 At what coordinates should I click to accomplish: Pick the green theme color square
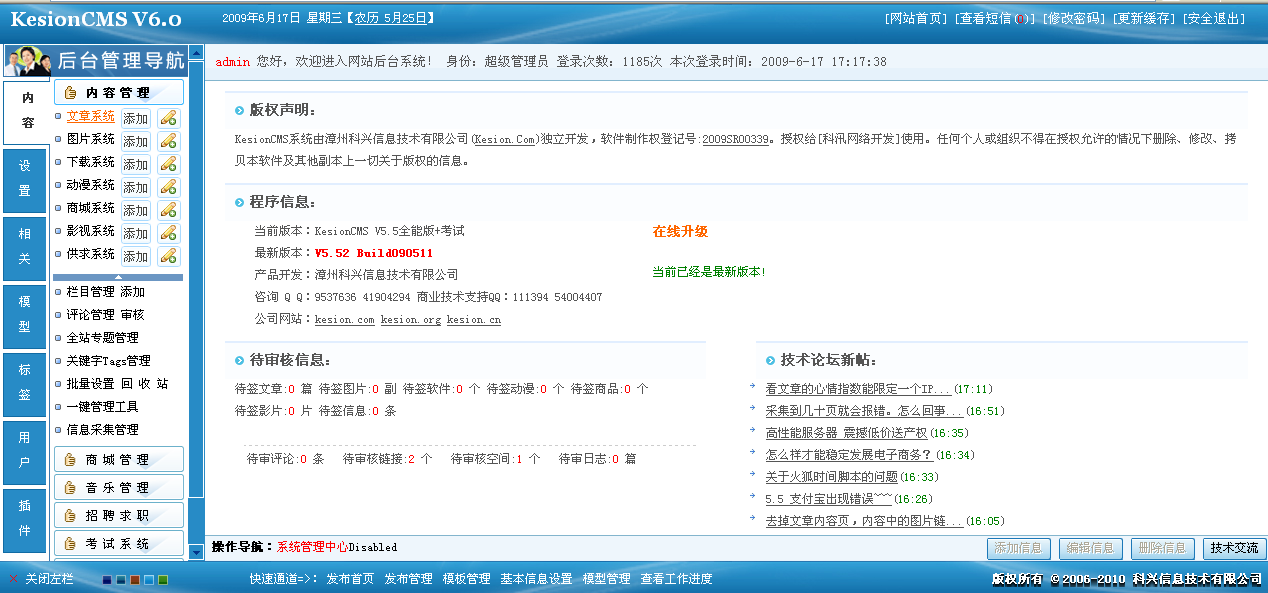click(x=162, y=580)
